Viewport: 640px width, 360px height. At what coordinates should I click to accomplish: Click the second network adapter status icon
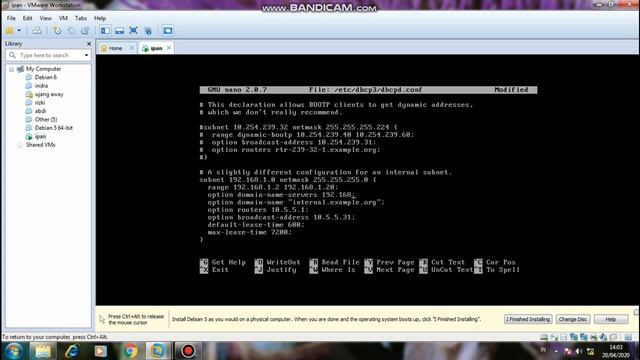pyautogui.click(x=584, y=337)
